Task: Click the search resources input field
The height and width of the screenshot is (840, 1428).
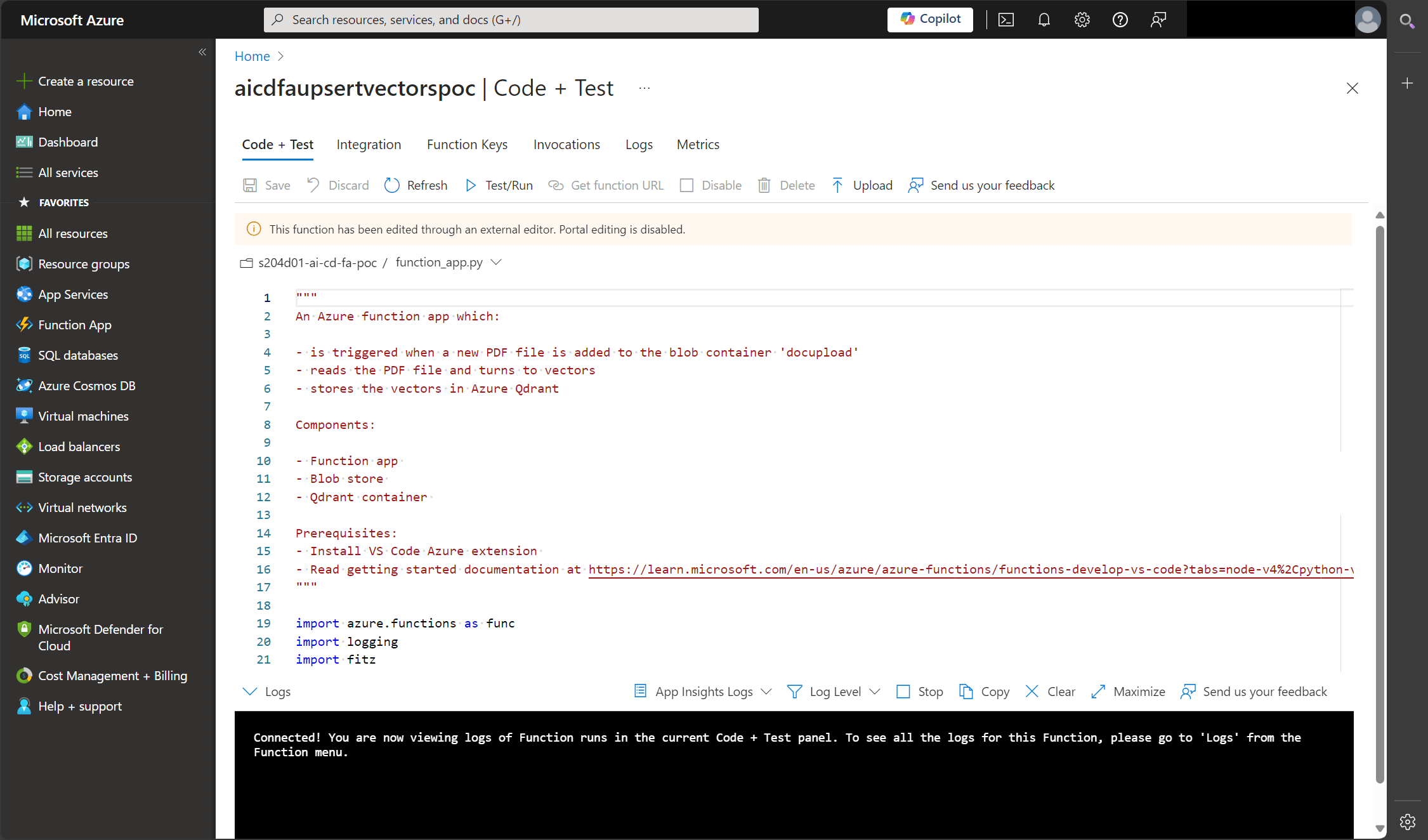Action: click(x=511, y=20)
